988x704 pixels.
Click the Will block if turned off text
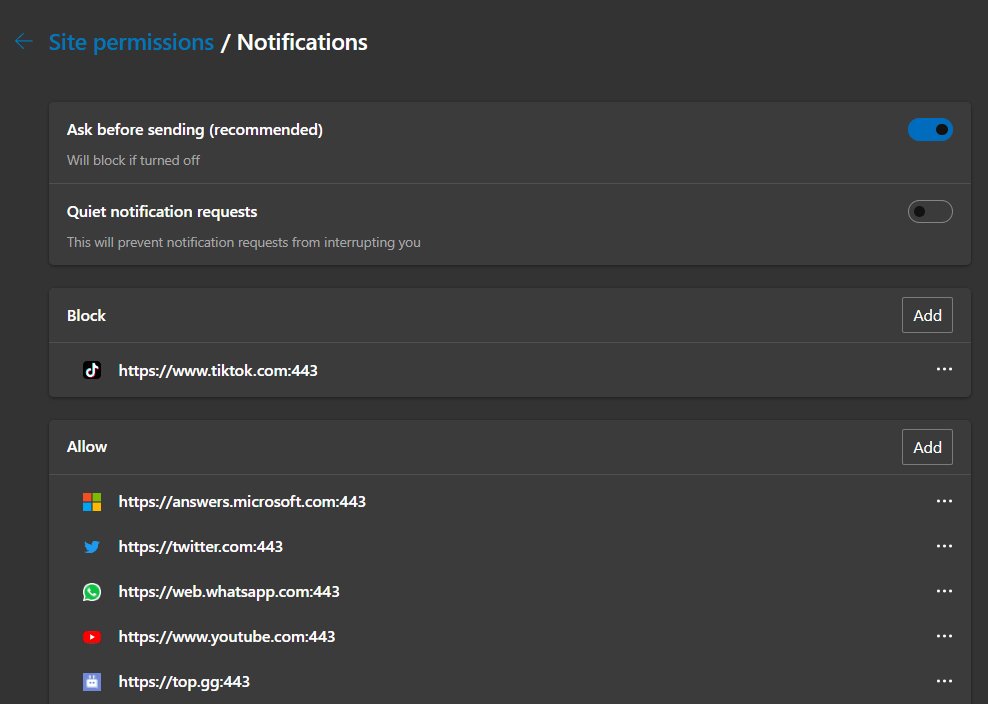tap(133, 161)
